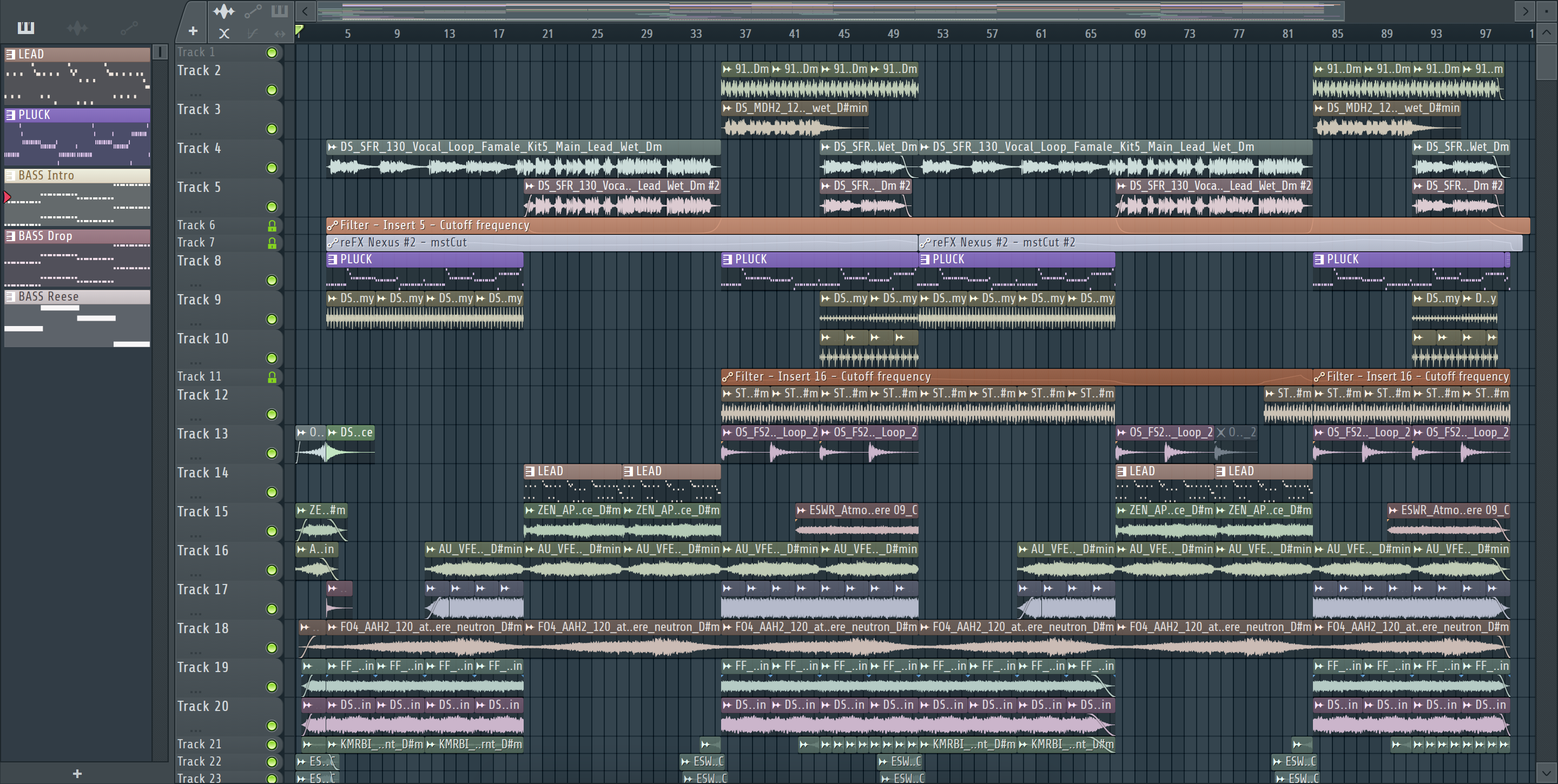Click the lock icon on Track 6
Image resolution: width=1558 pixels, height=784 pixels.
pos(272,225)
